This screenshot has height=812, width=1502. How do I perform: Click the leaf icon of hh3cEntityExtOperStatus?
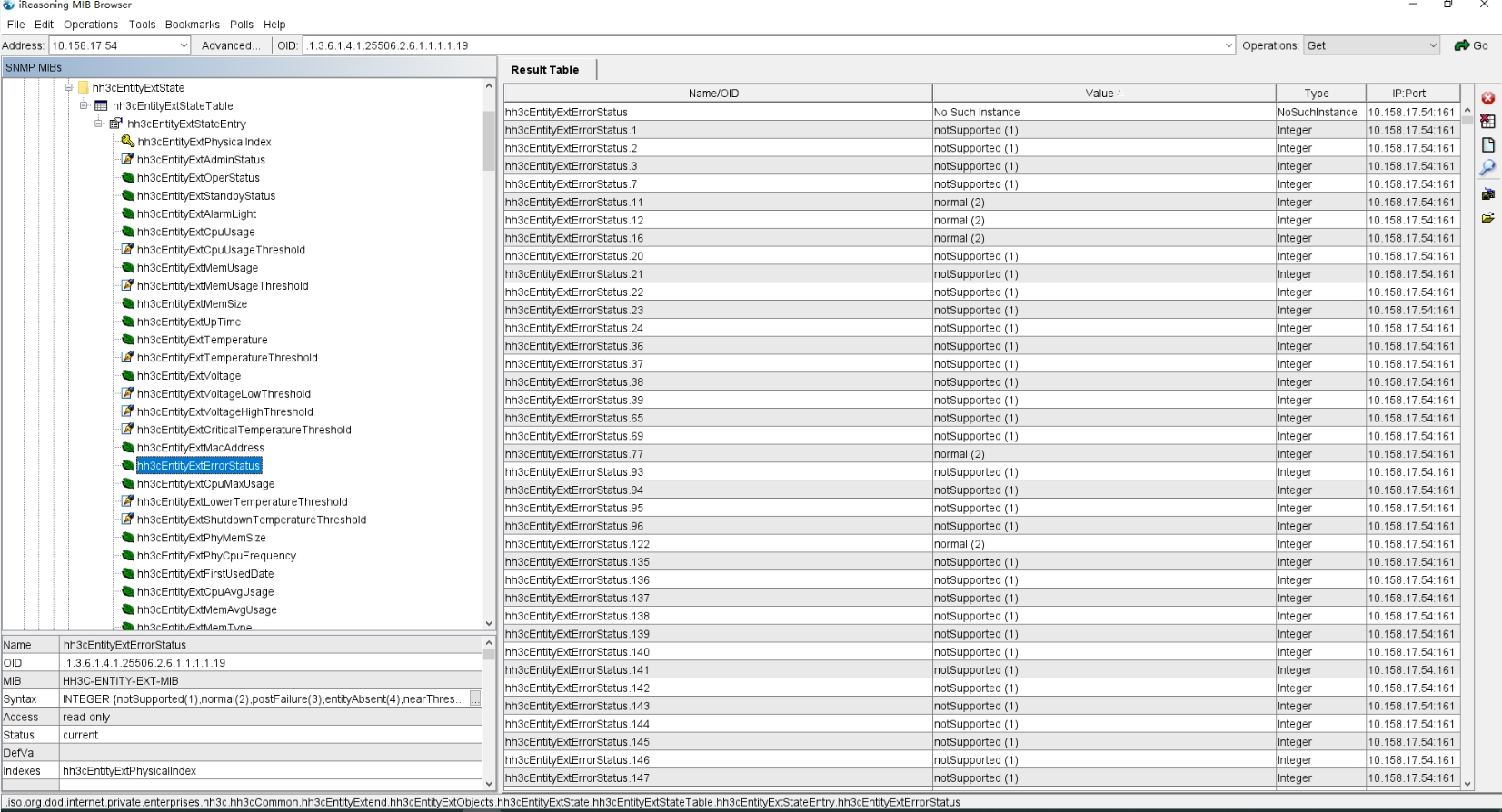click(128, 178)
